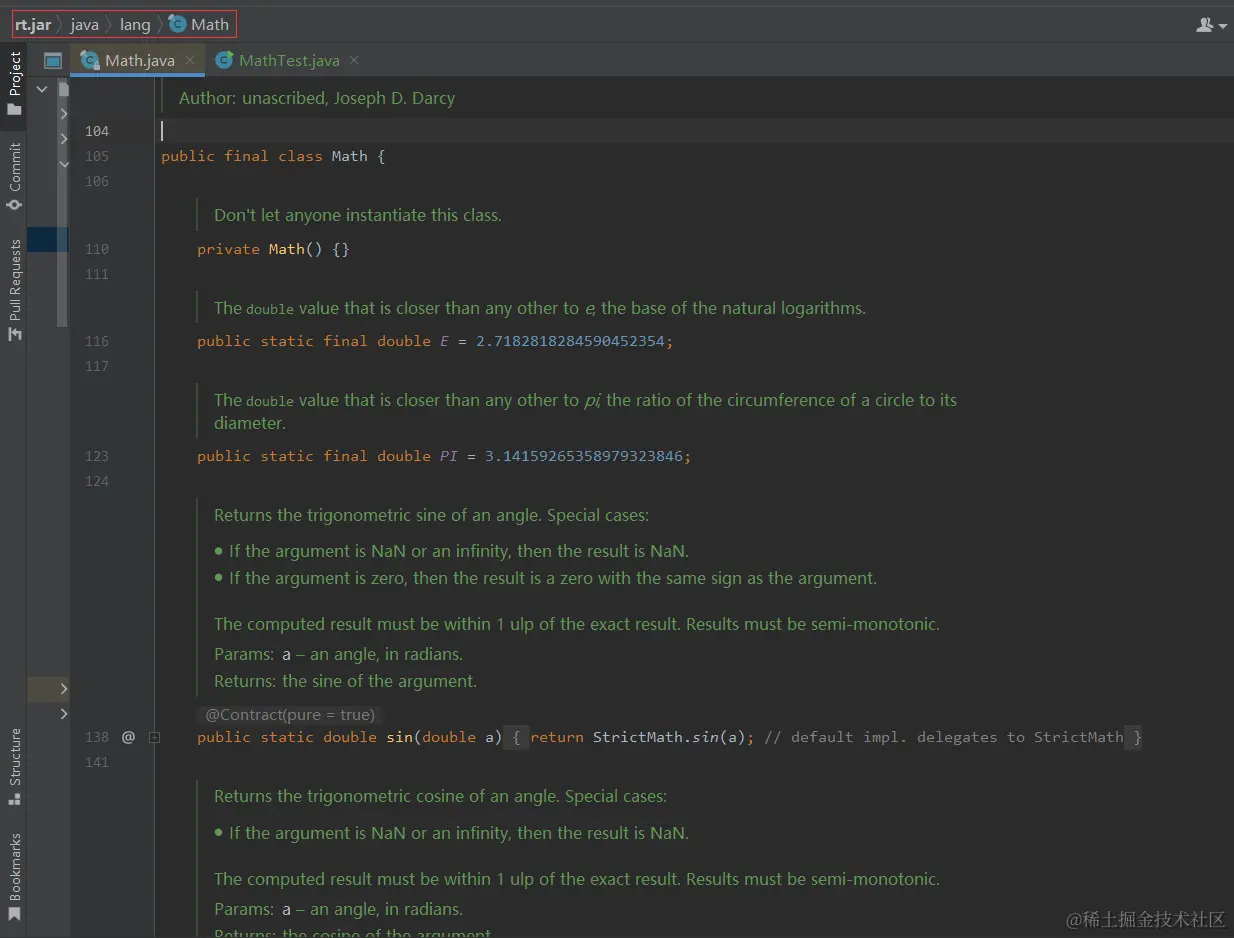Click line number 116 in the gutter
Image resolution: width=1234 pixels, height=938 pixels.
click(97, 341)
